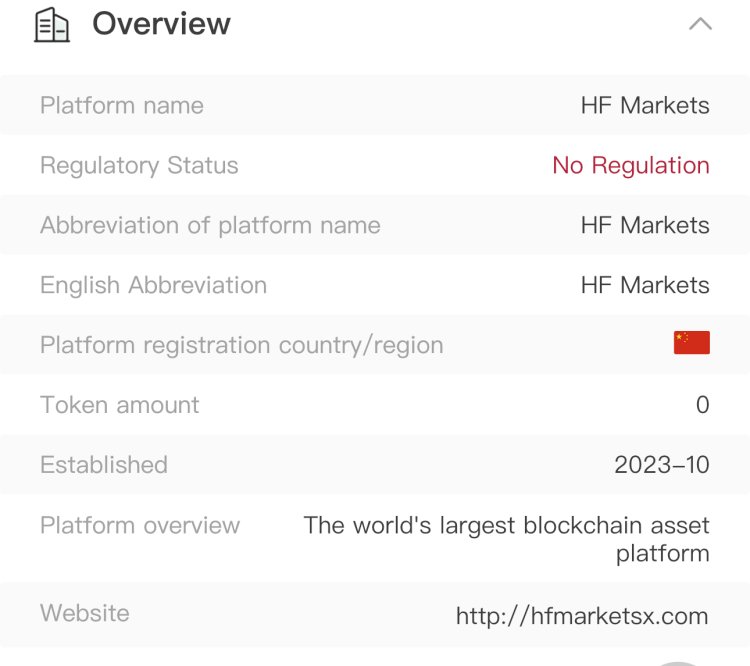Click the building icon beside Overview

52,25
